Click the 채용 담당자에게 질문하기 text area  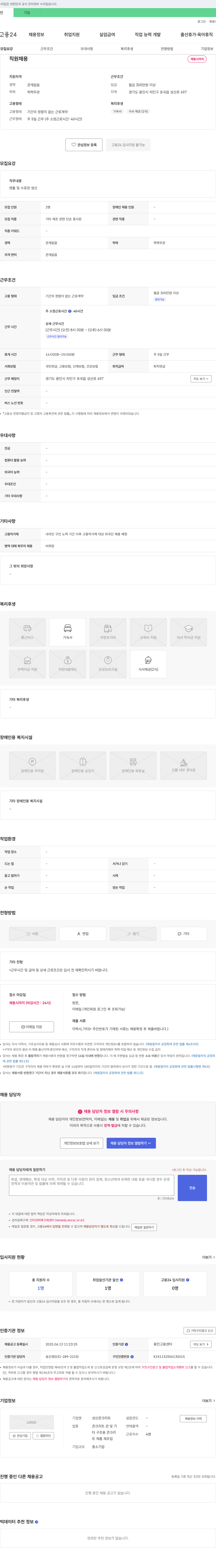tap(92, 1185)
